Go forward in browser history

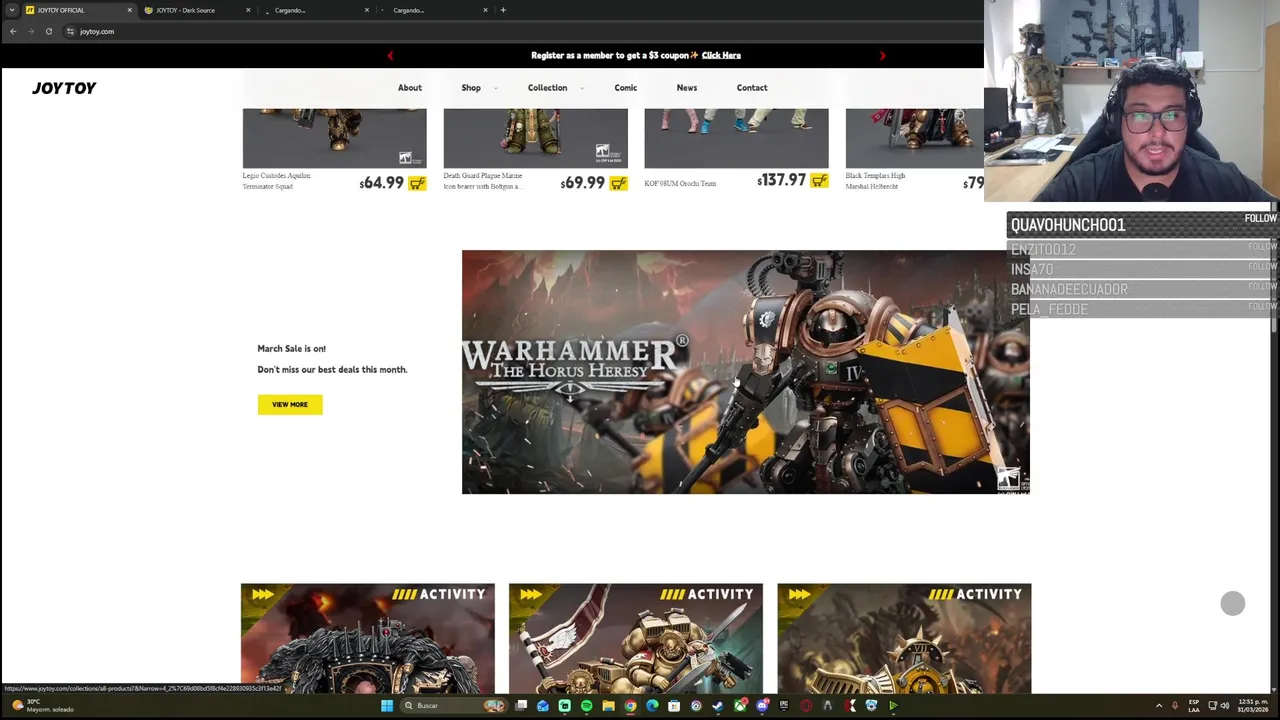31,31
